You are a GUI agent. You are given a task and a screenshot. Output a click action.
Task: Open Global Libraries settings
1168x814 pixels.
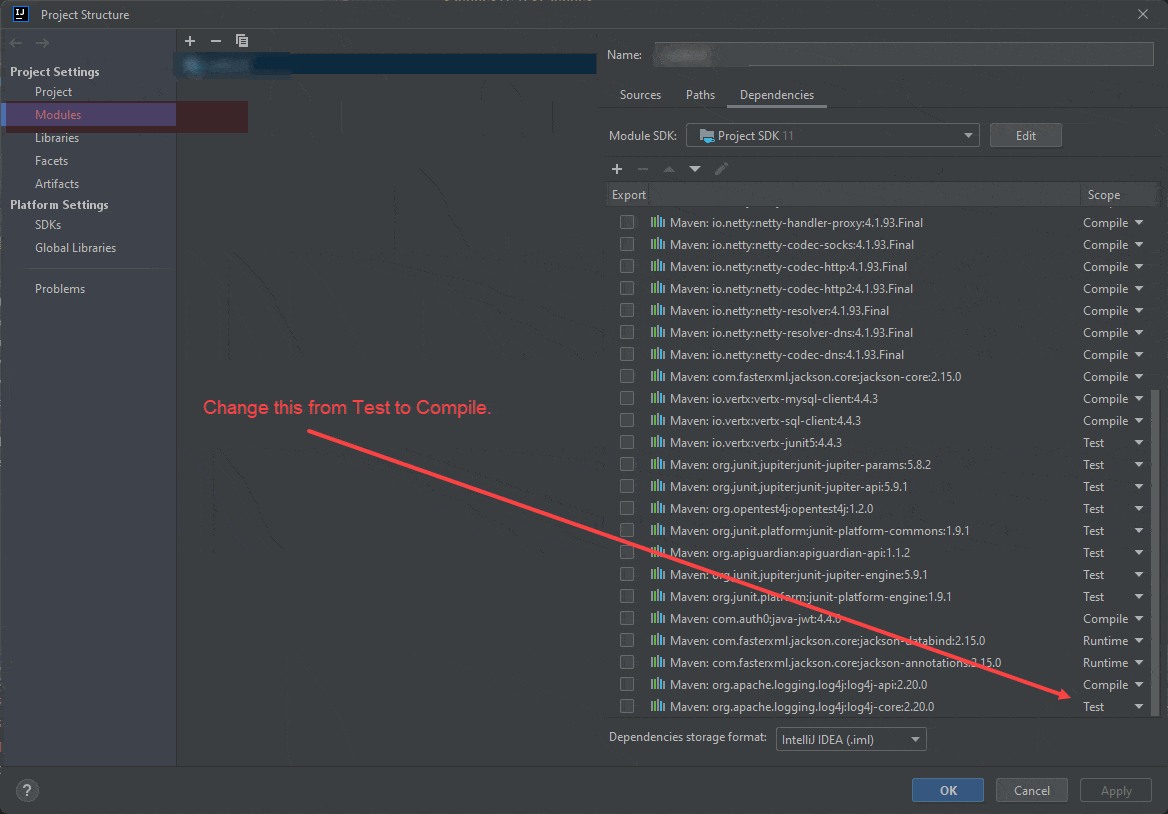pyautogui.click(x=75, y=248)
